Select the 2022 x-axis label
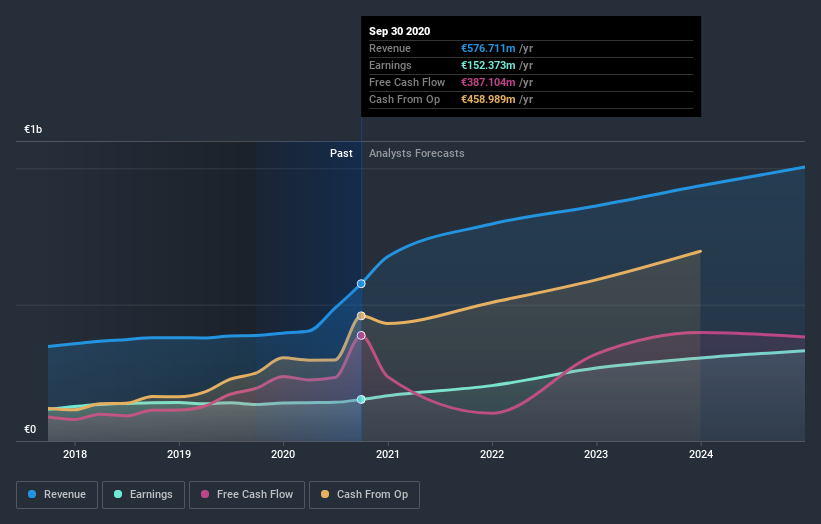The width and height of the screenshot is (821, 524). coord(492,454)
